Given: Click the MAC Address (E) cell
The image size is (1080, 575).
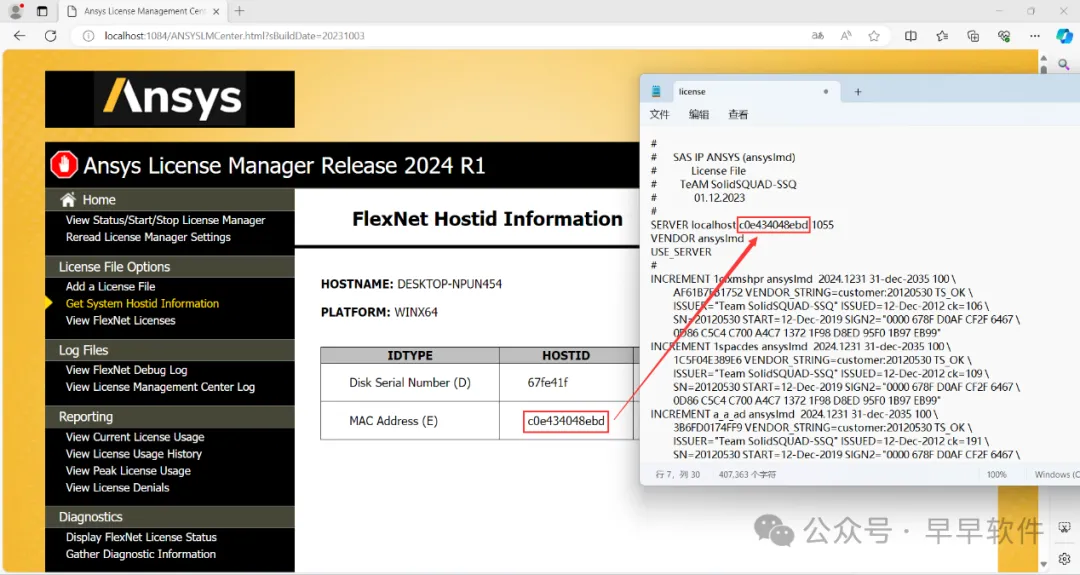Looking at the screenshot, I should (x=410, y=421).
